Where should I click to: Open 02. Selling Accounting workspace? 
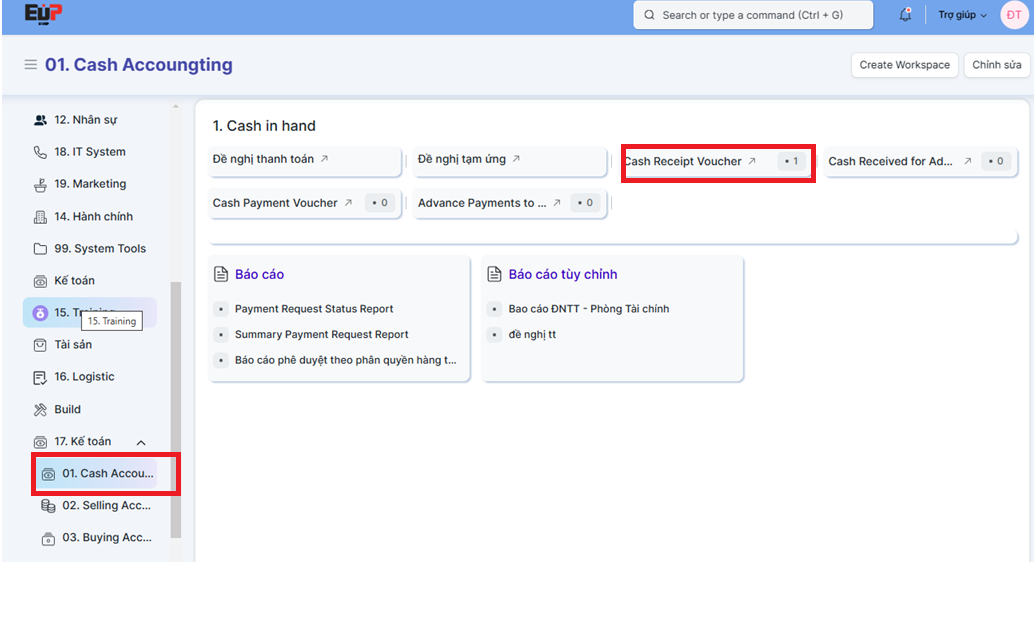click(106, 506)
